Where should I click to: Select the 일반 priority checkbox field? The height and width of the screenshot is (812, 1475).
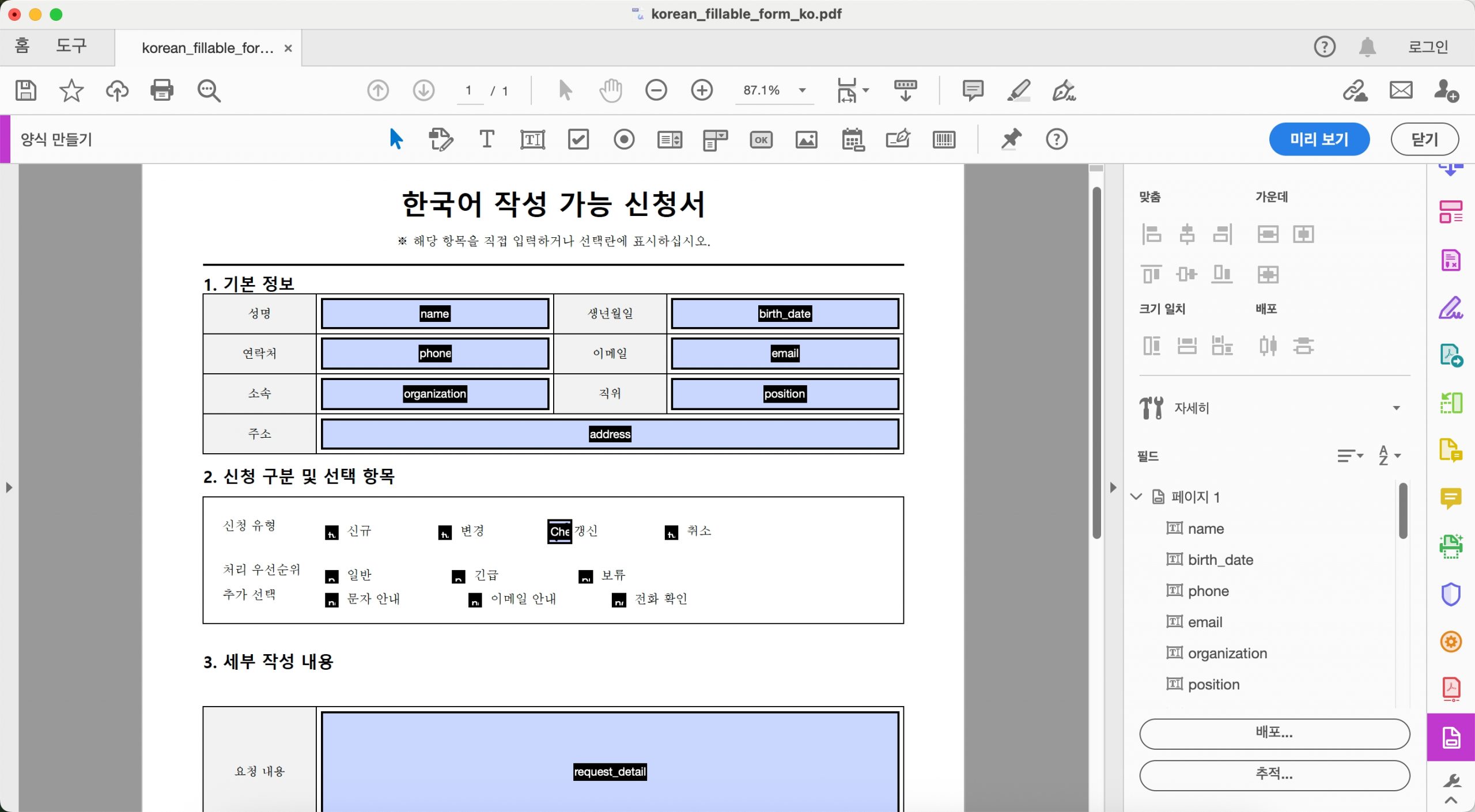click(331, 576)
